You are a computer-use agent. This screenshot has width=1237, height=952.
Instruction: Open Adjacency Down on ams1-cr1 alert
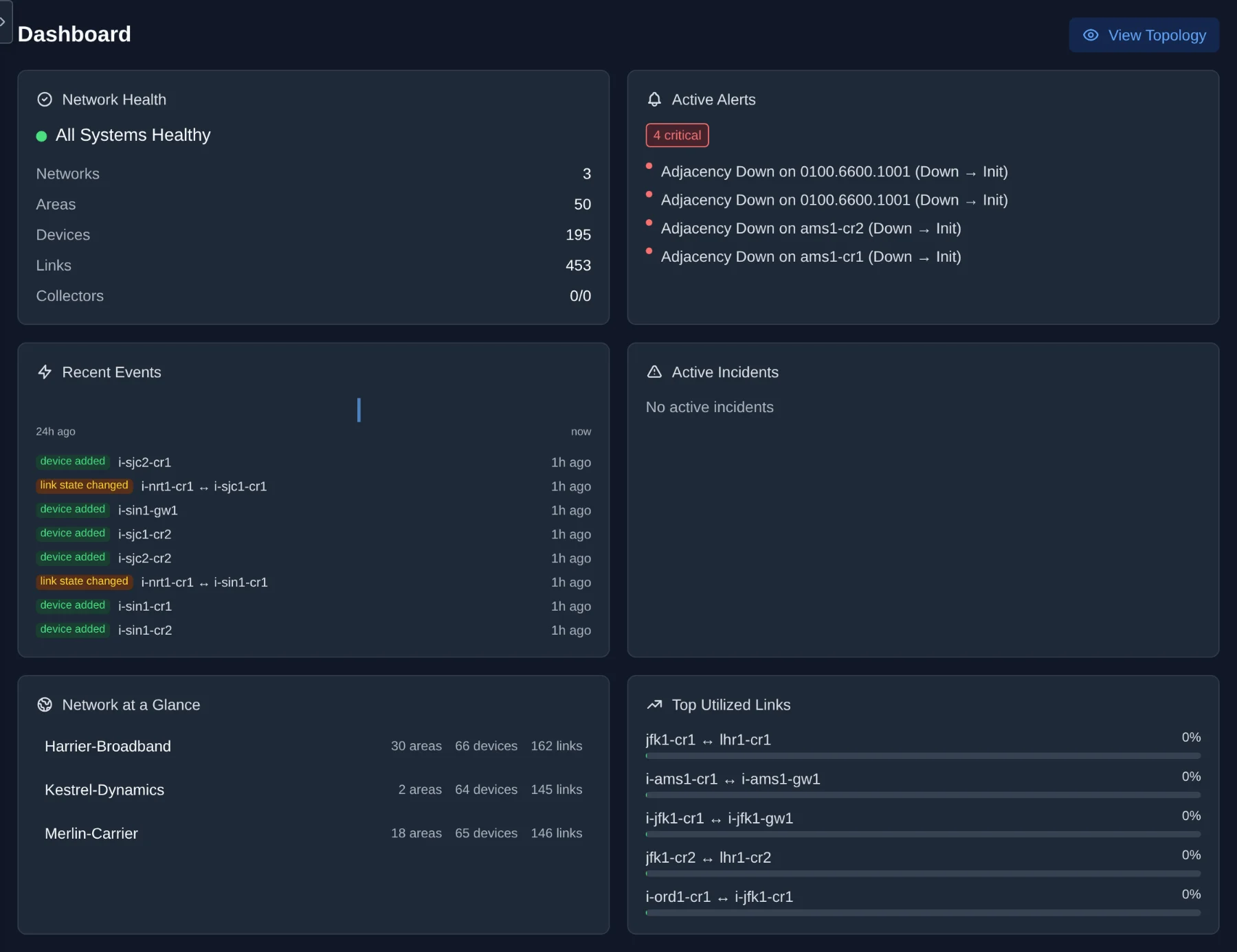click(x=811, y=257)
